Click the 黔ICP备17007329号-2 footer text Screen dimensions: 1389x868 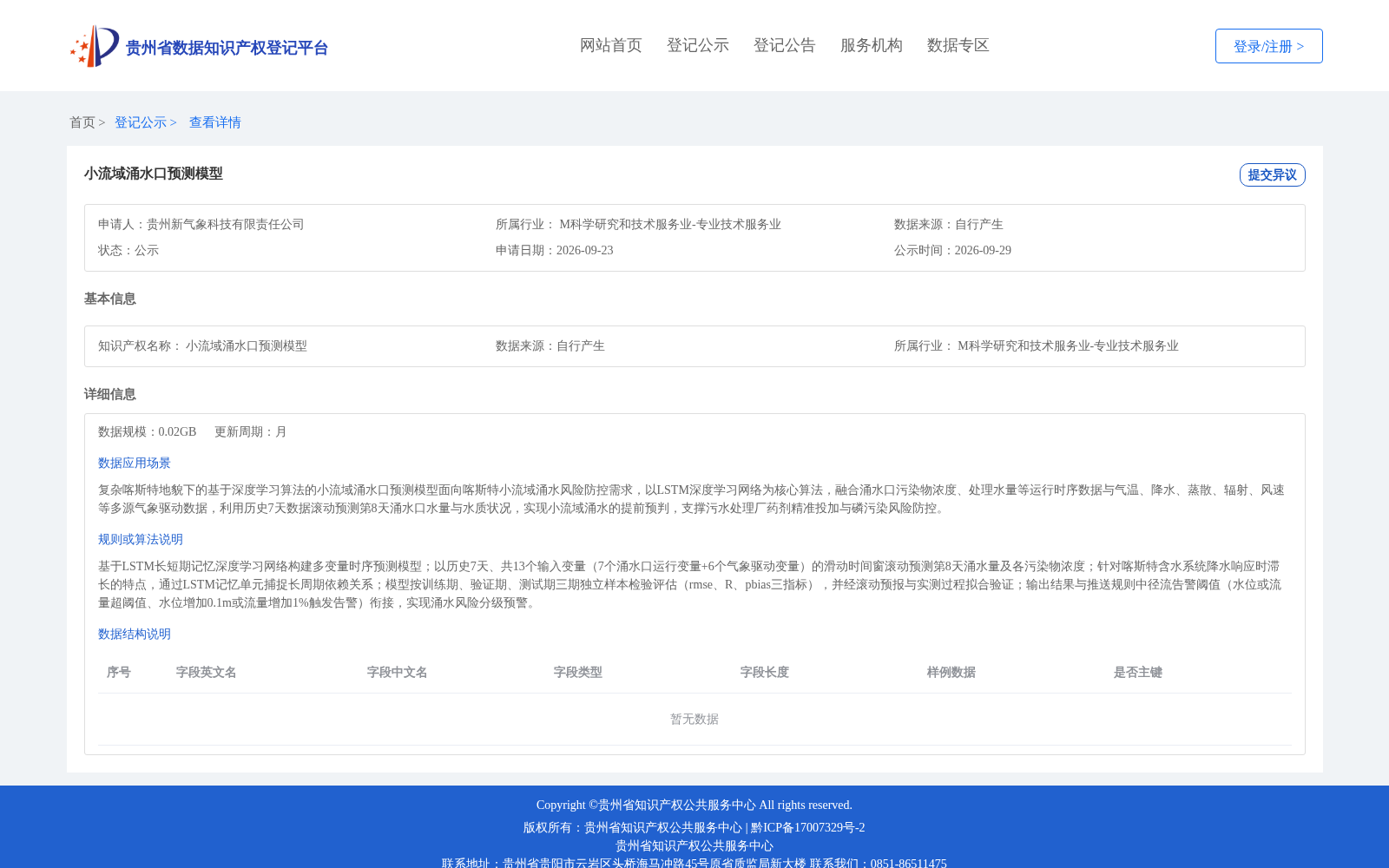808,827
